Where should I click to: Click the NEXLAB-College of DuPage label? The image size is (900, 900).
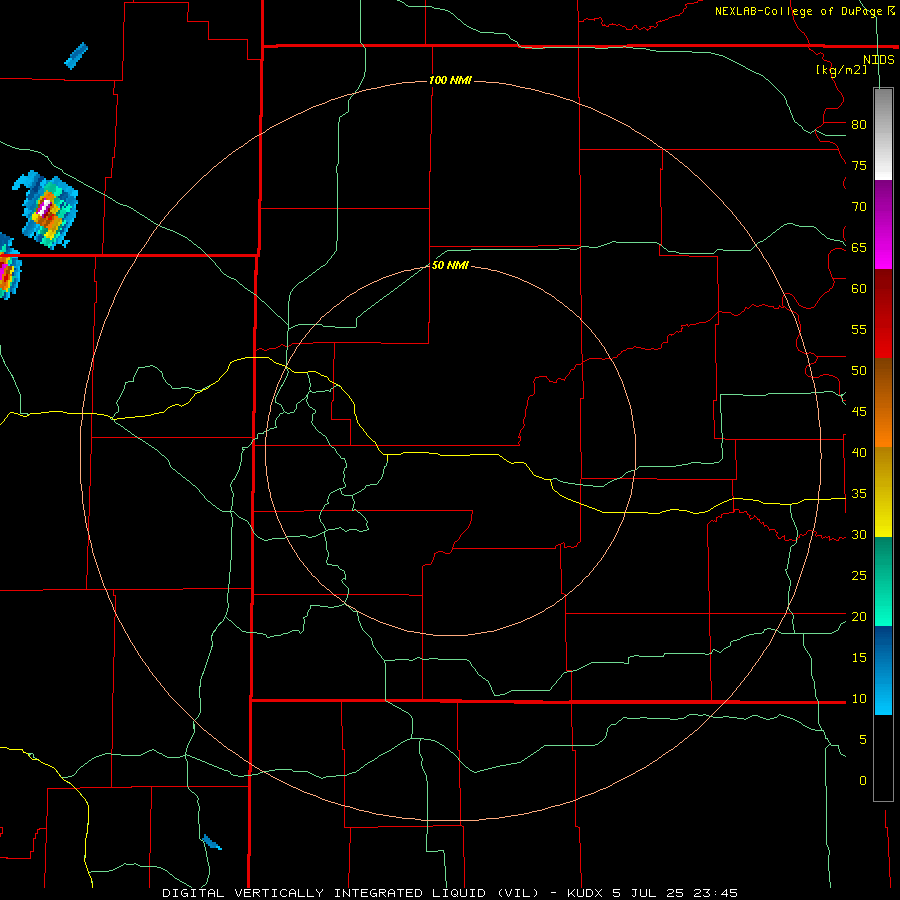(804, 11)
